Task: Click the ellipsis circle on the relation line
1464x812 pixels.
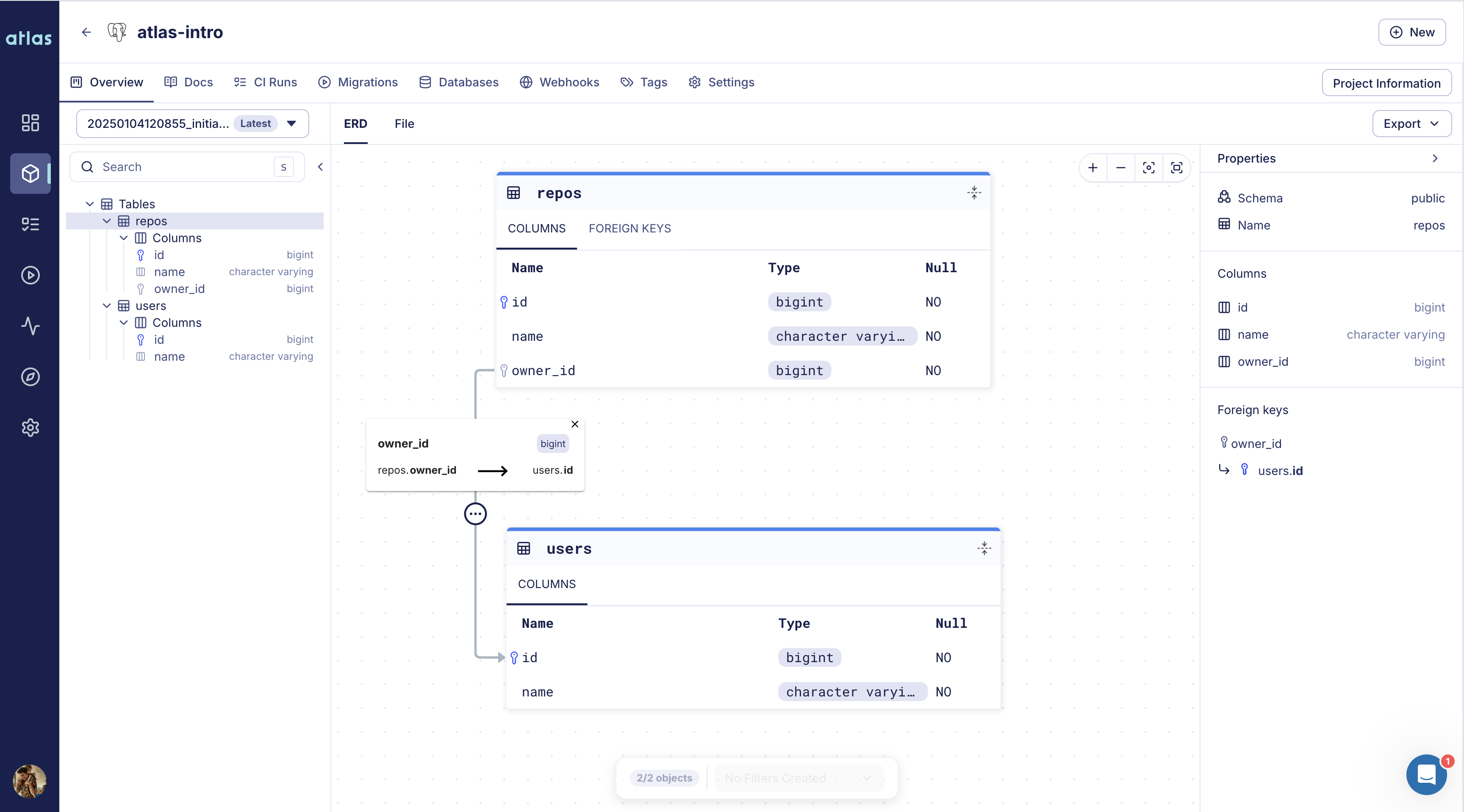Action: point(475,514)
